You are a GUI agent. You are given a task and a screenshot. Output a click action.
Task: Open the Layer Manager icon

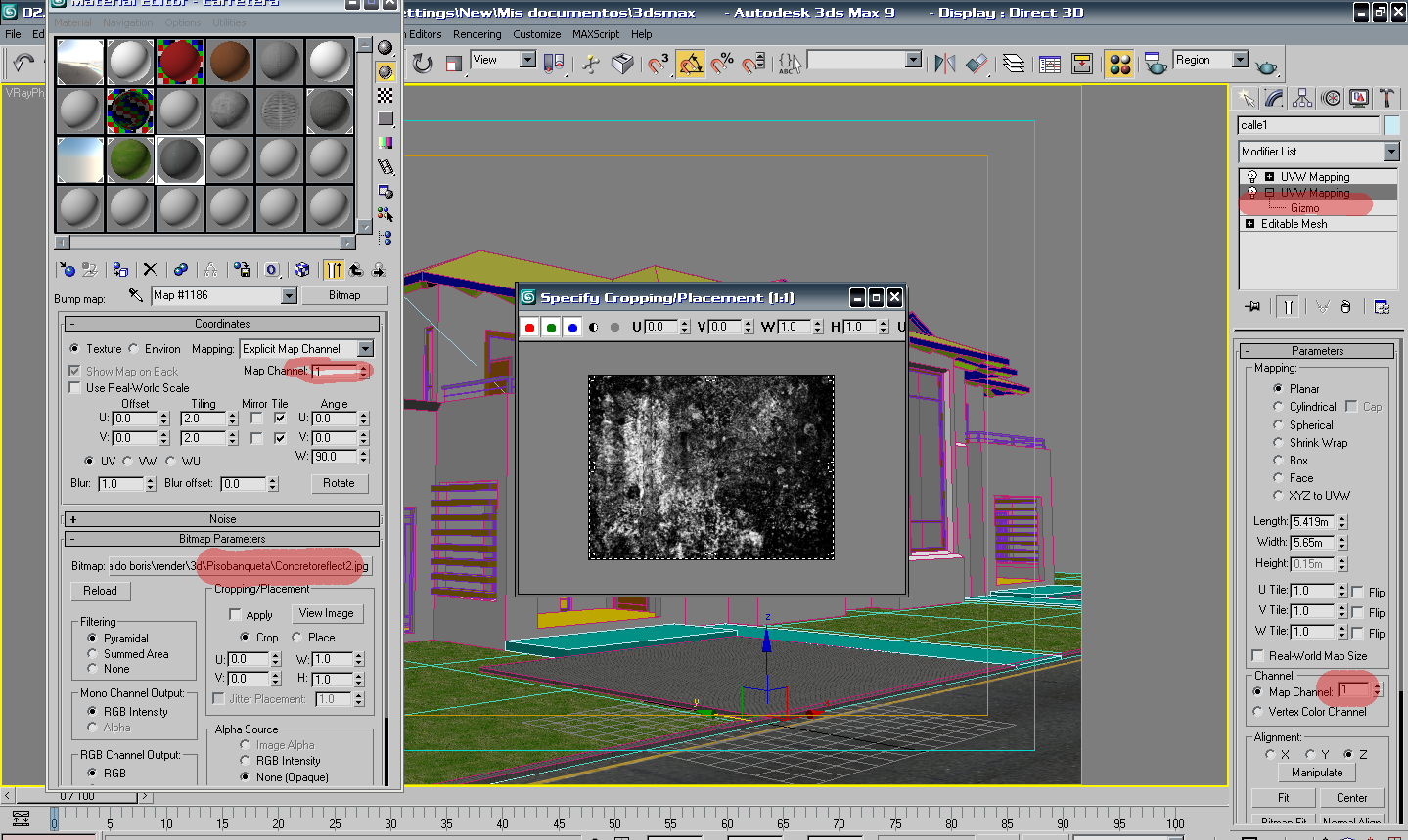tap(1014, 64)
